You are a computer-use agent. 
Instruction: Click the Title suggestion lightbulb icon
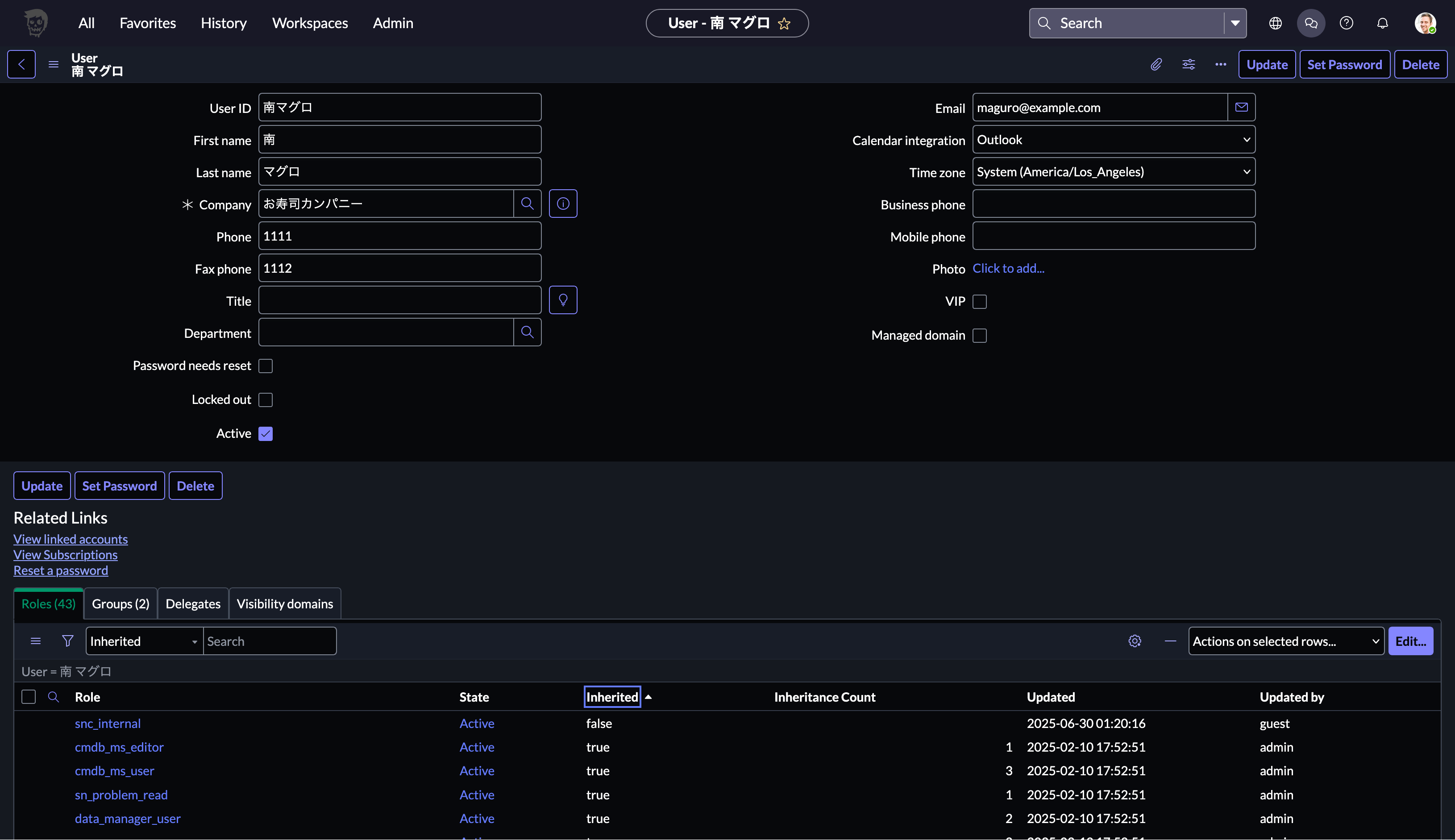562,300
